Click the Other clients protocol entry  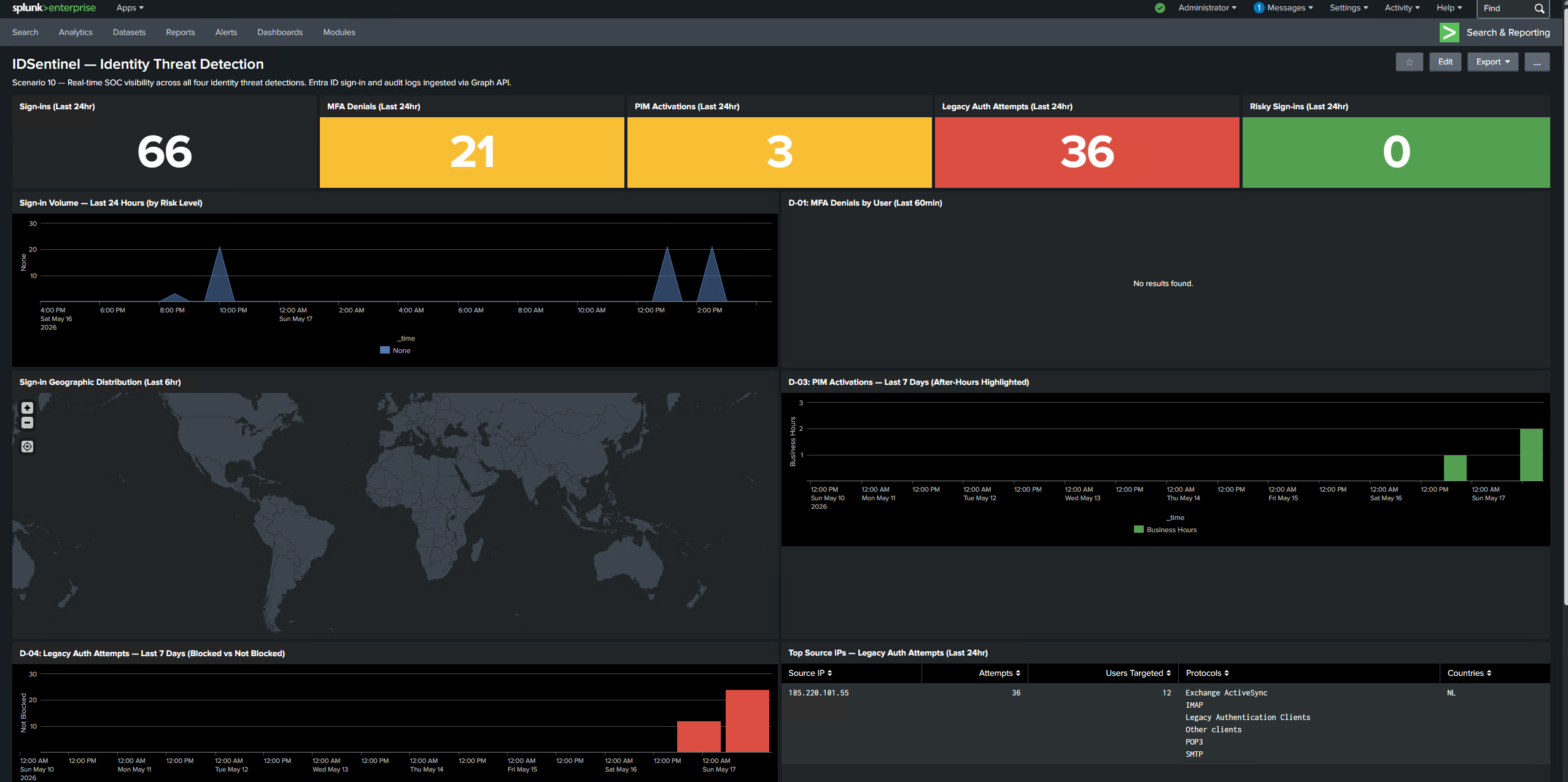point(1213,730)
